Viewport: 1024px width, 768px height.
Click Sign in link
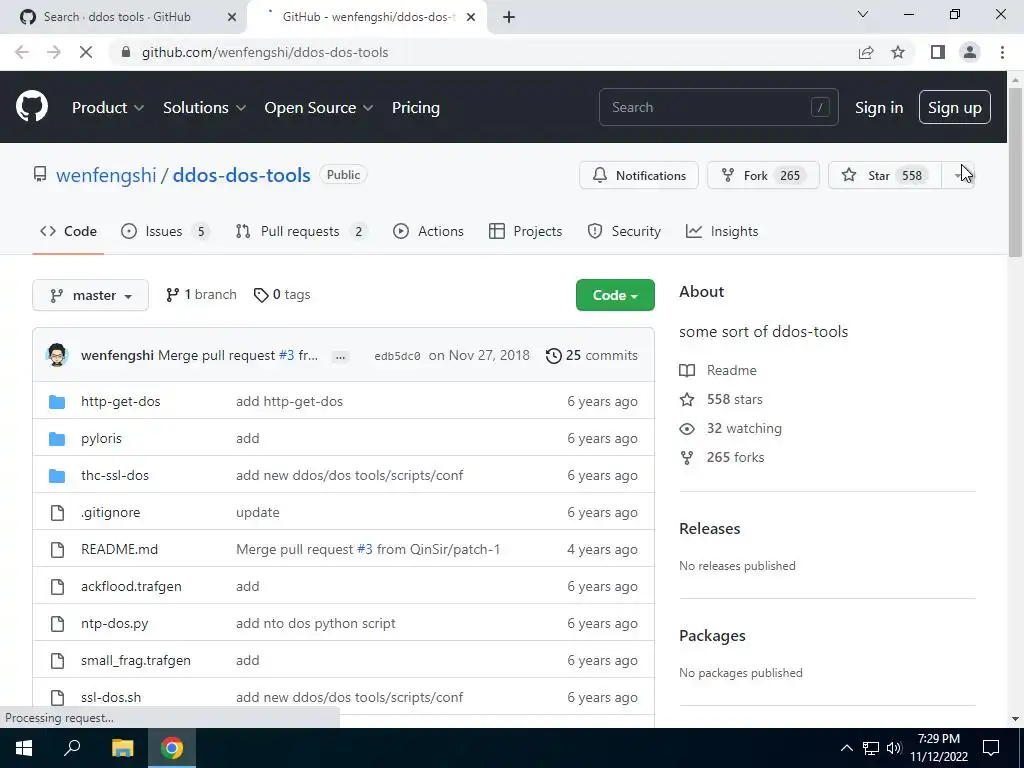[x=879, y=108]
